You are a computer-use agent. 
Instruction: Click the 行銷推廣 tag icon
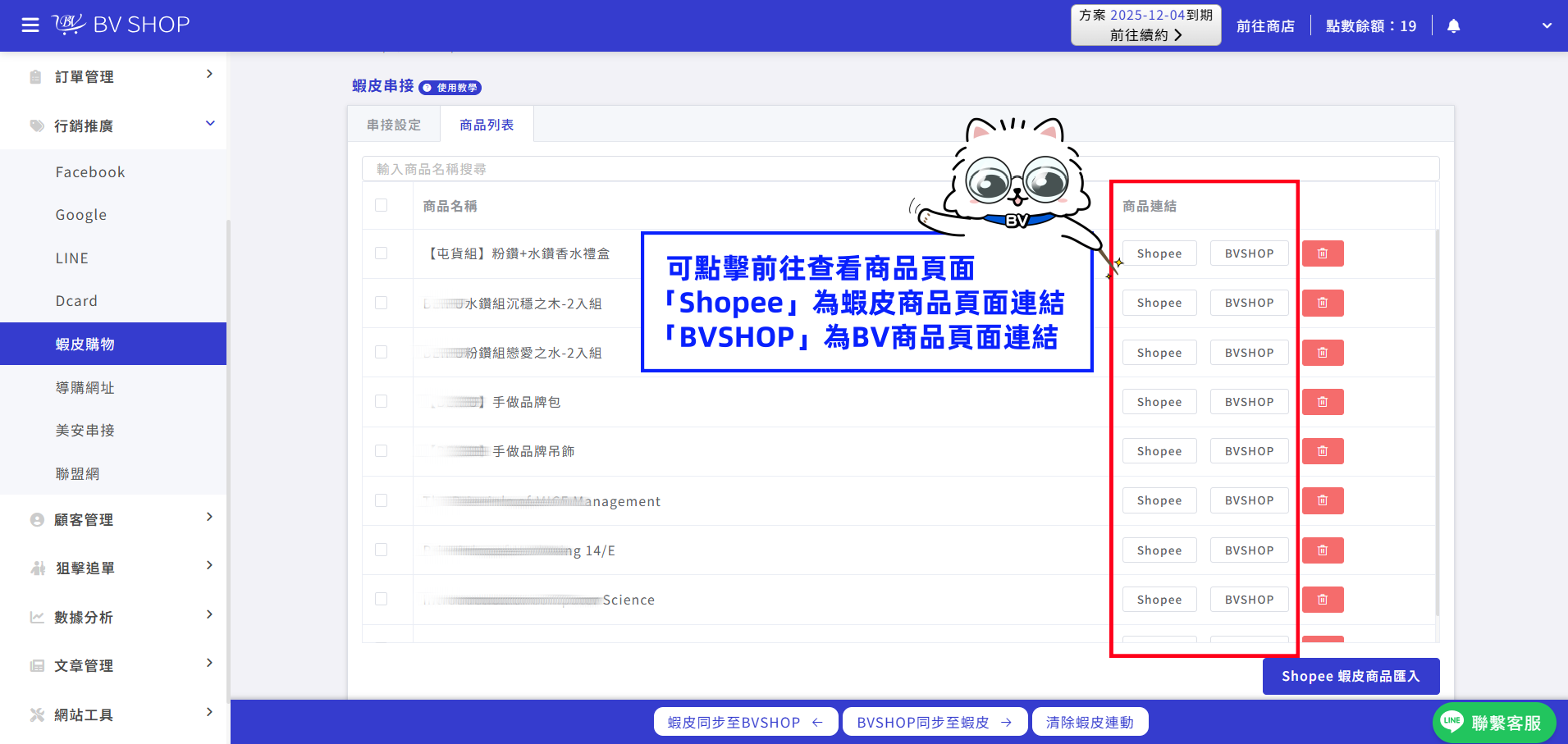coord(37,126)
